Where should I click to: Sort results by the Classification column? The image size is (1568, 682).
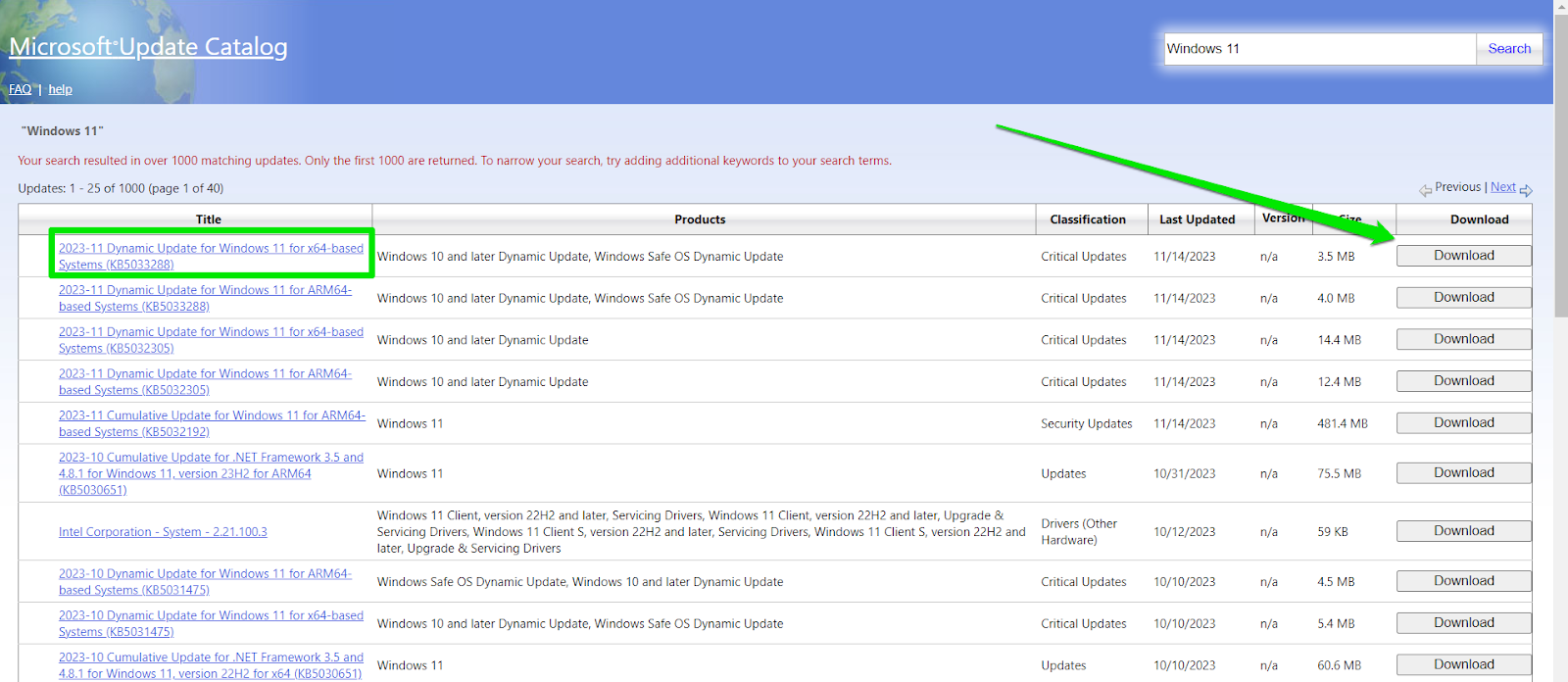(x=1088, y=219)
